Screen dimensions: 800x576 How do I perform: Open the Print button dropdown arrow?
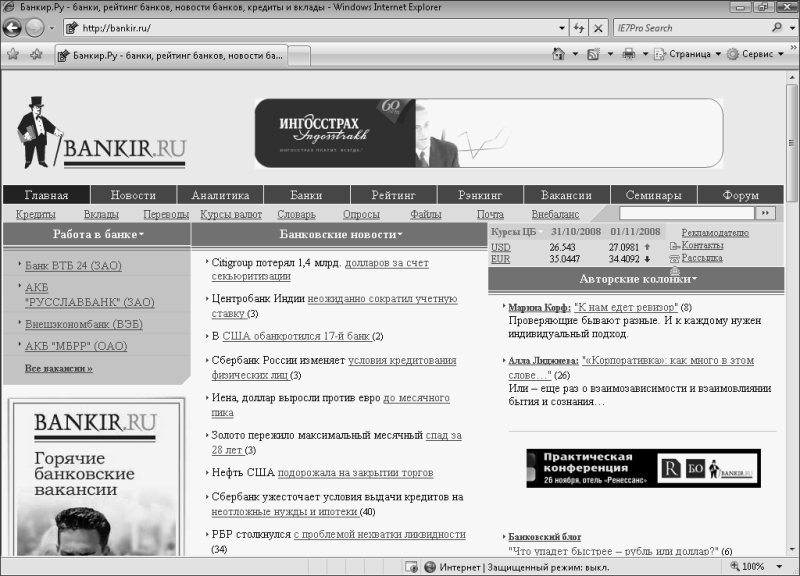(x=645, y=54)
